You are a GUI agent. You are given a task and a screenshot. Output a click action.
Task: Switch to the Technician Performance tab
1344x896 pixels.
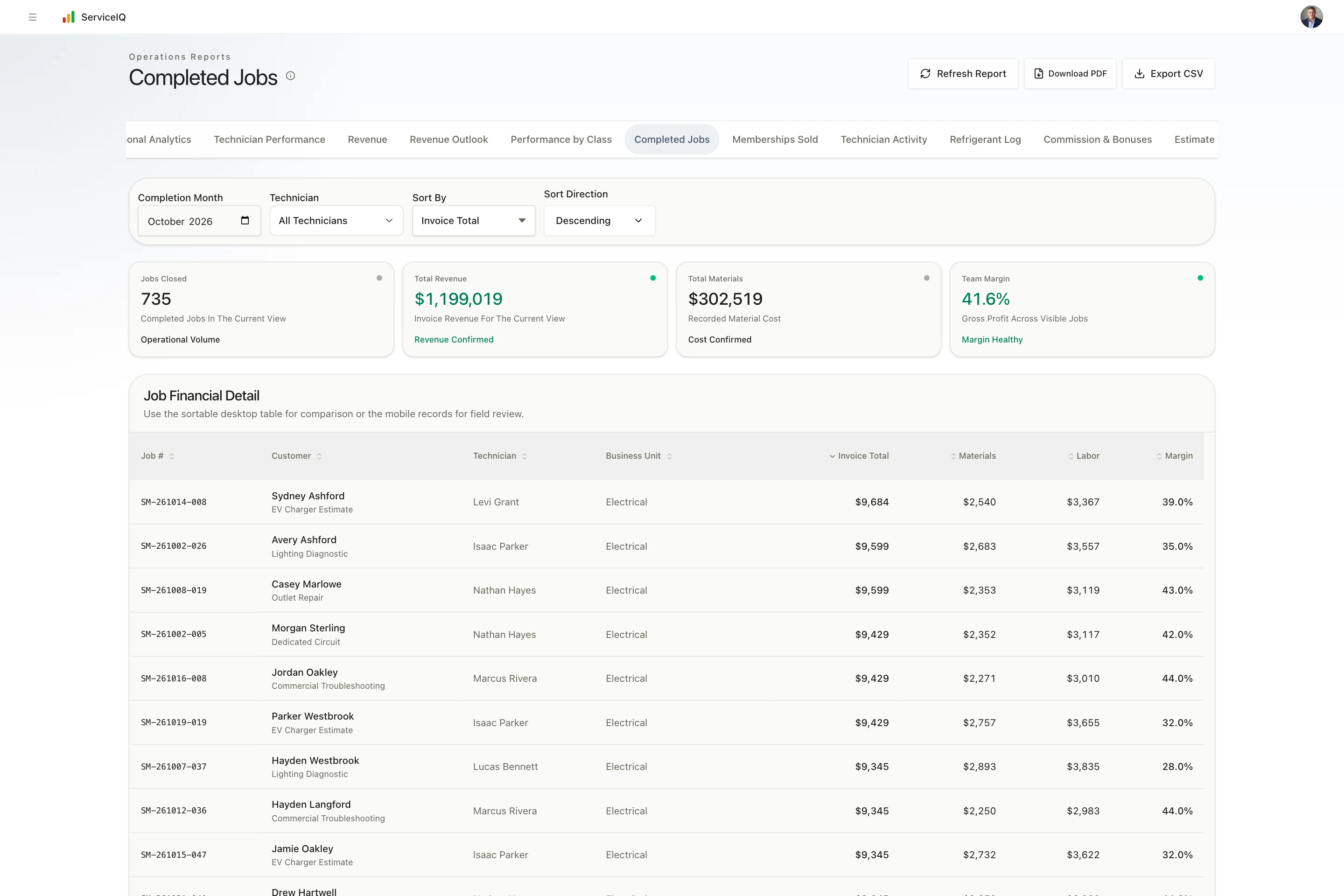pyautogui.click(x=269, y=140)
